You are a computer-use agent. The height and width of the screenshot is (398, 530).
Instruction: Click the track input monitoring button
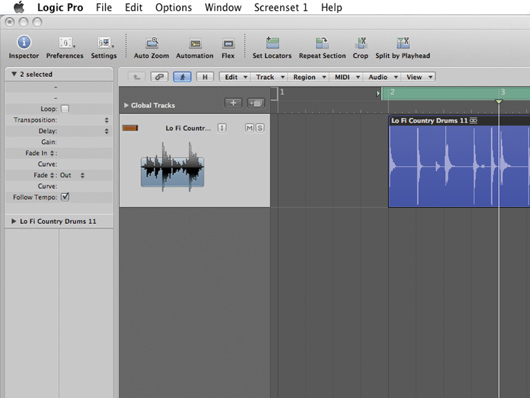coord(222,128)
